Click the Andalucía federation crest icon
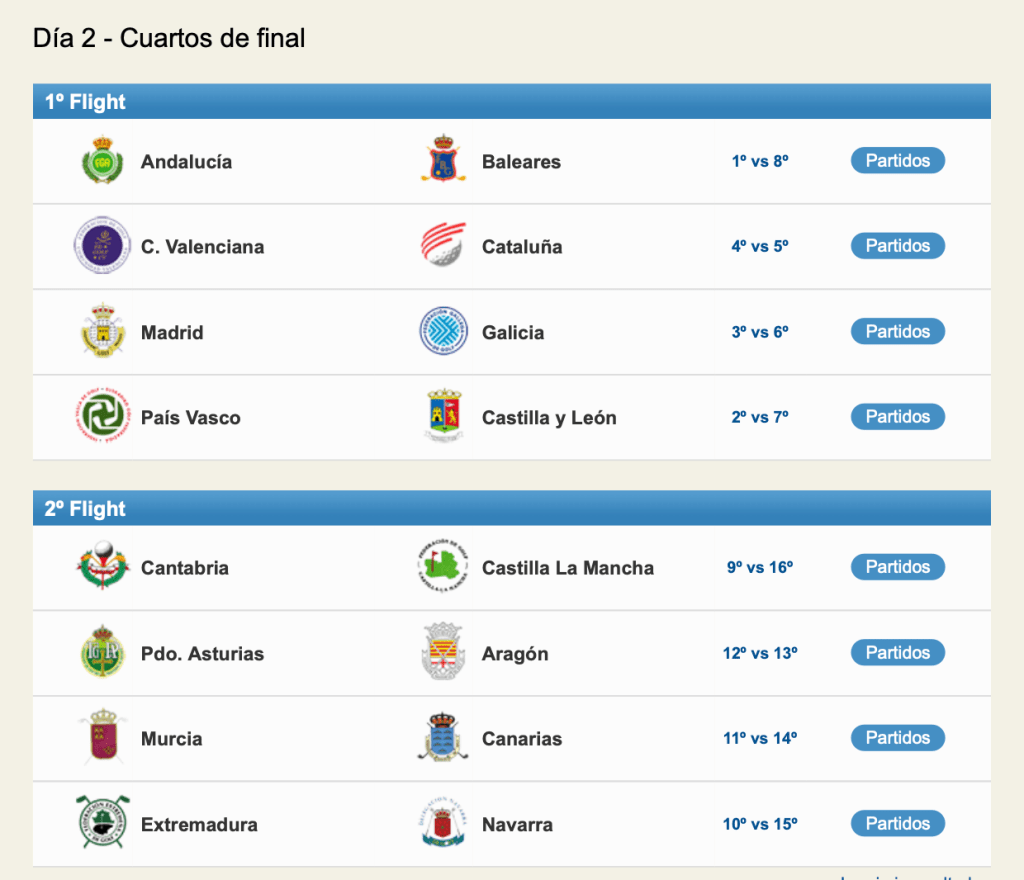The height and width of the screenshot is (880, 1024). 102,161
